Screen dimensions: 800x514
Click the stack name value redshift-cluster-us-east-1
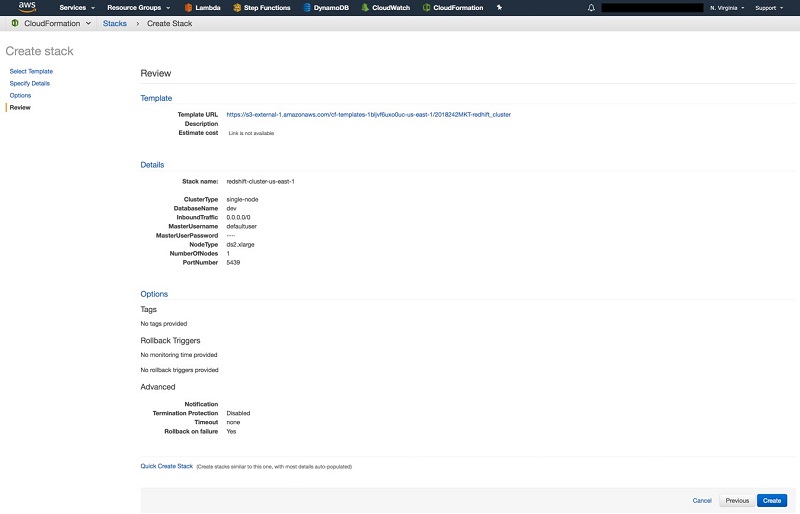260,182
